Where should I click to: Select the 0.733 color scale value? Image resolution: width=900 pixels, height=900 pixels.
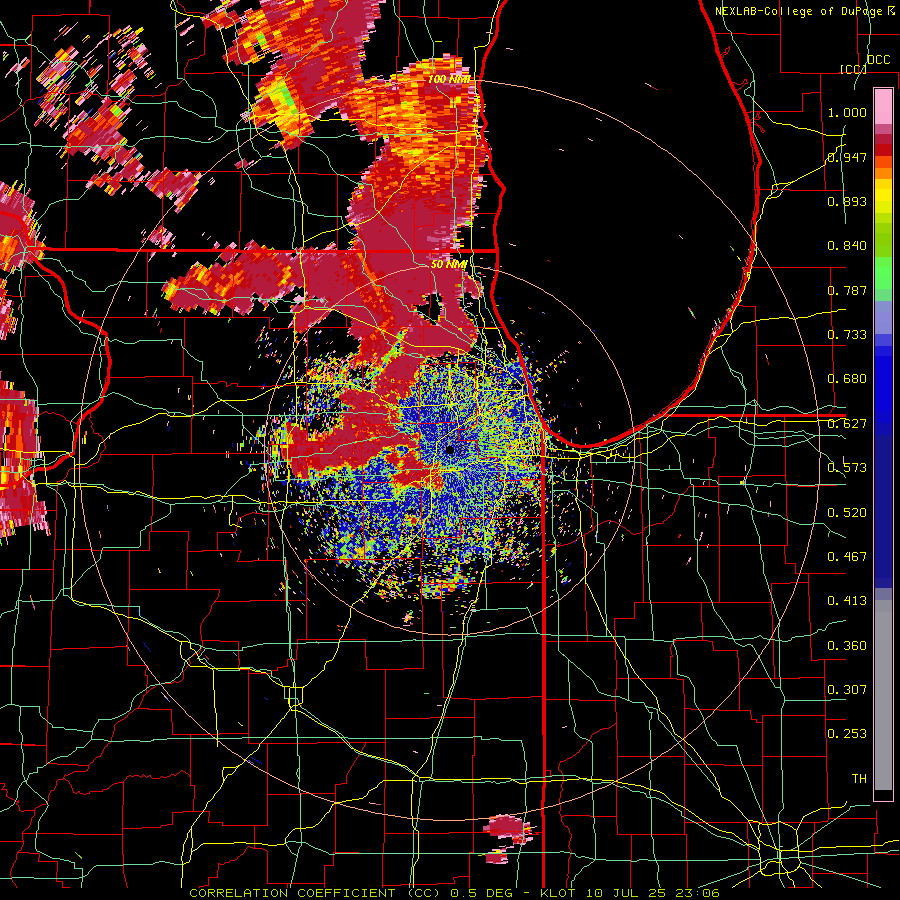(x=847, y=335)
